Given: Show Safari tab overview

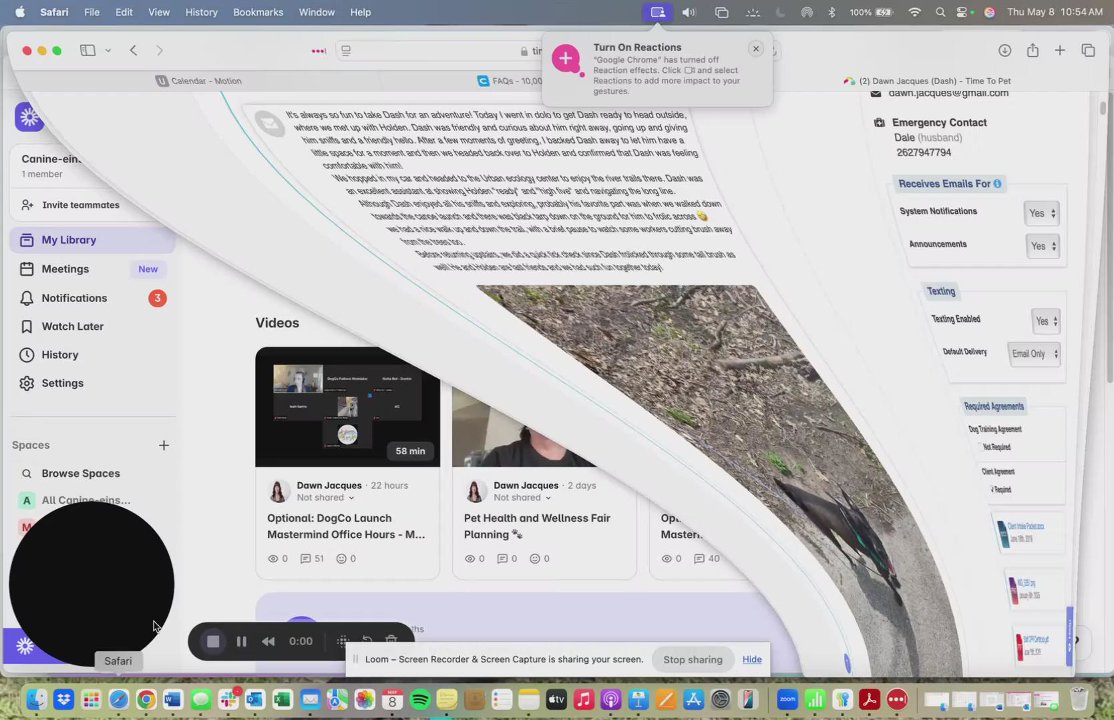Looking at the screenshot, I should pyautogui.click(x=1088, y=50).
